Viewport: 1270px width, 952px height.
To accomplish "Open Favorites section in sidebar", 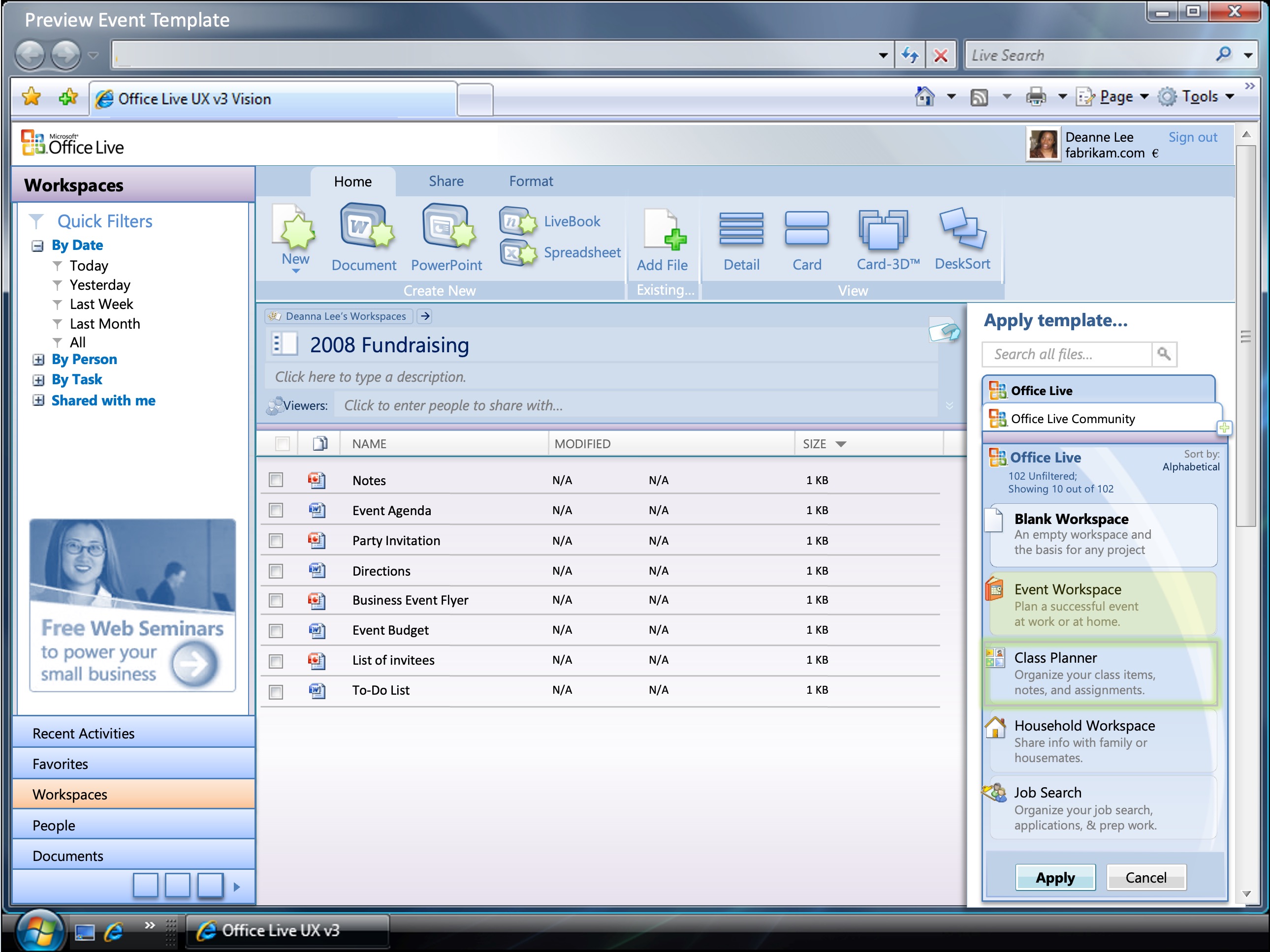I will click(134, 763).
